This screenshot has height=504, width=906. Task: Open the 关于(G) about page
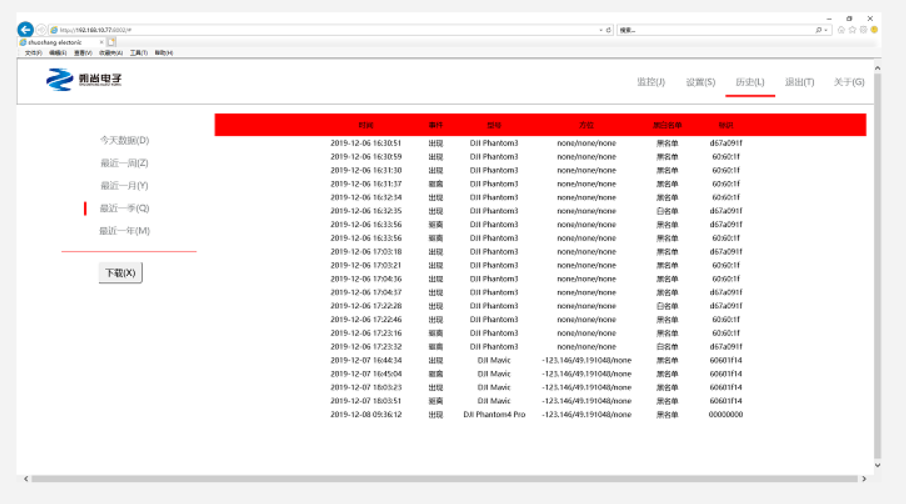coord(849,82)
